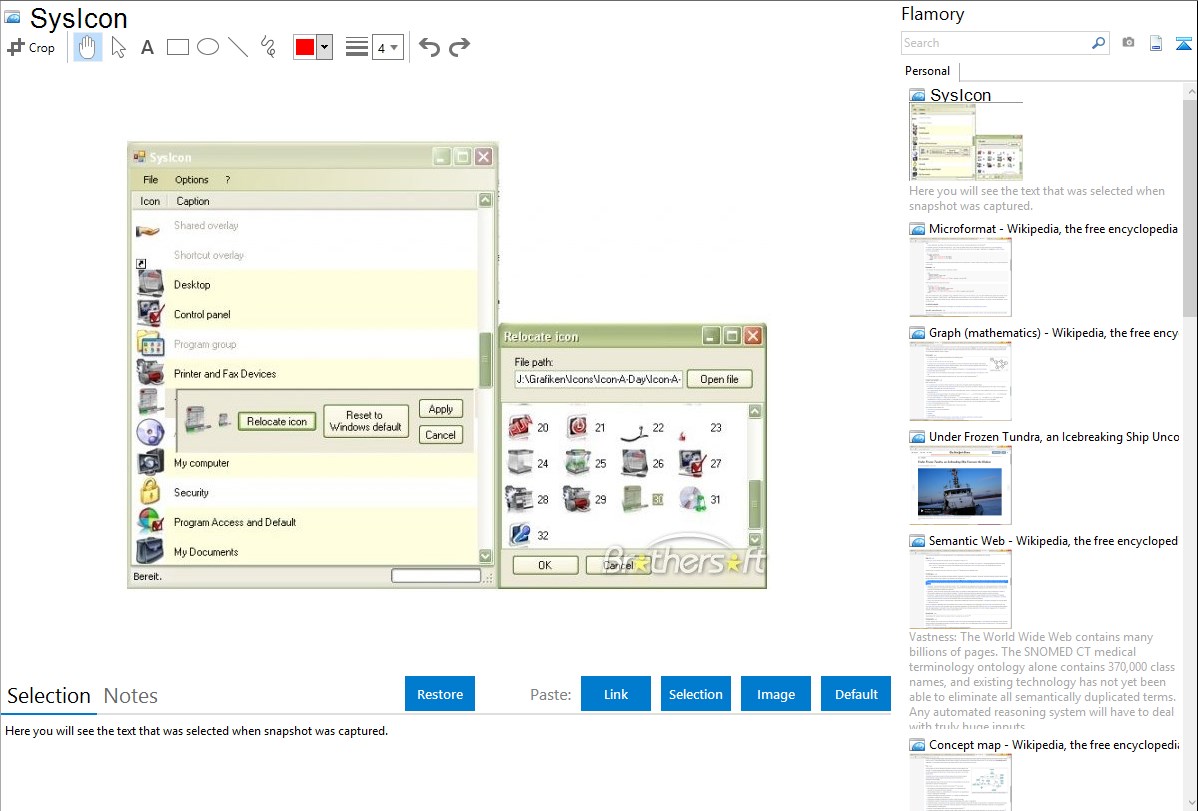Paste as Image
The width and height of the screenshot is (1198, 811).
(x=775, y=694)
